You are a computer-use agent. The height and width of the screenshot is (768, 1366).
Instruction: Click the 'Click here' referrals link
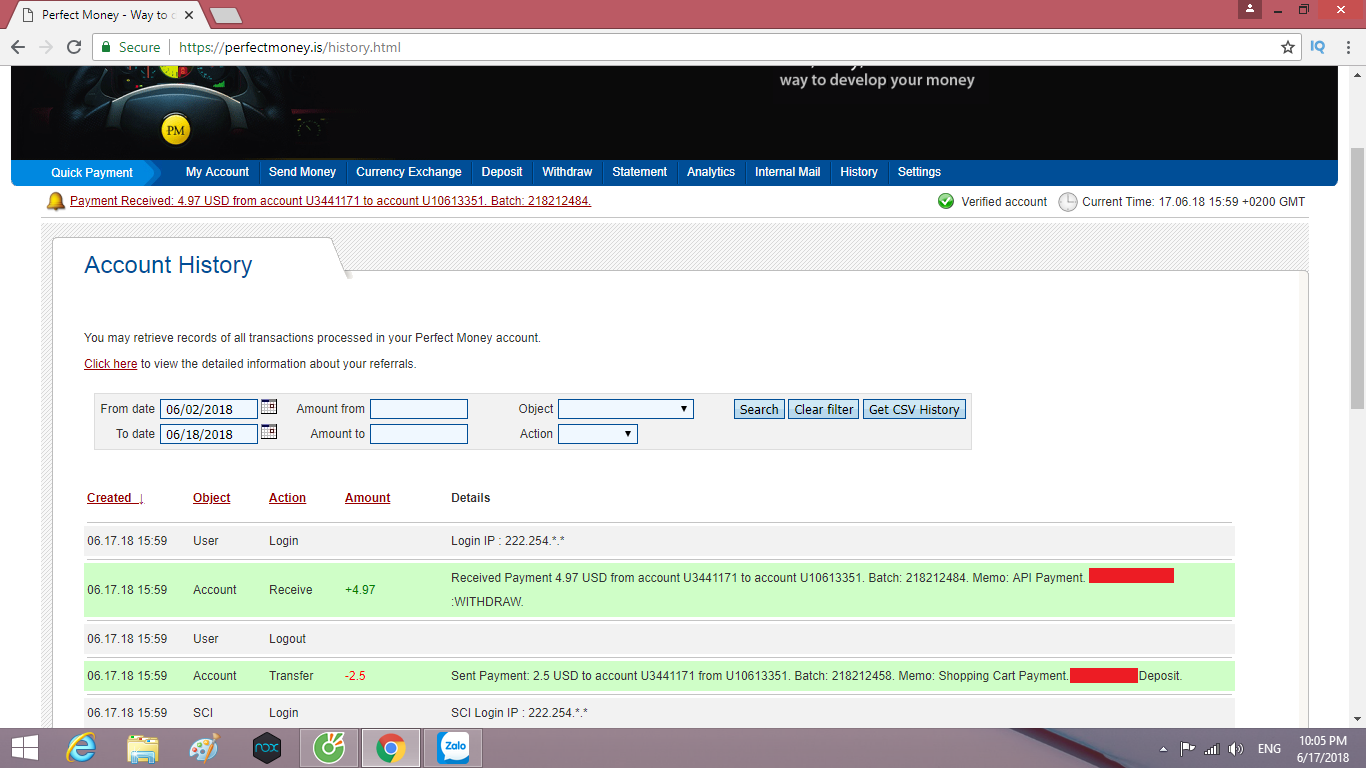[x=110, y=364]
